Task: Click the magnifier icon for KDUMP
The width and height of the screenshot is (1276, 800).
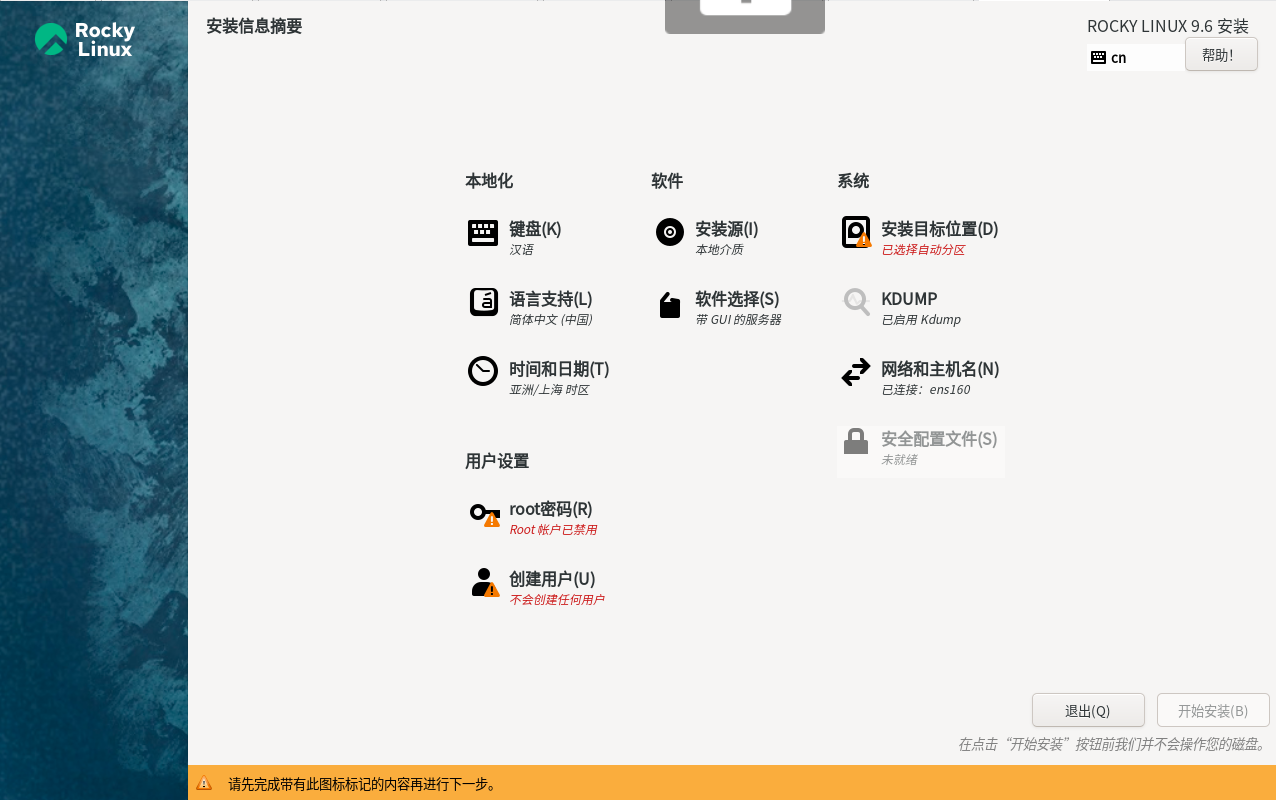Action: click(856, 302)
